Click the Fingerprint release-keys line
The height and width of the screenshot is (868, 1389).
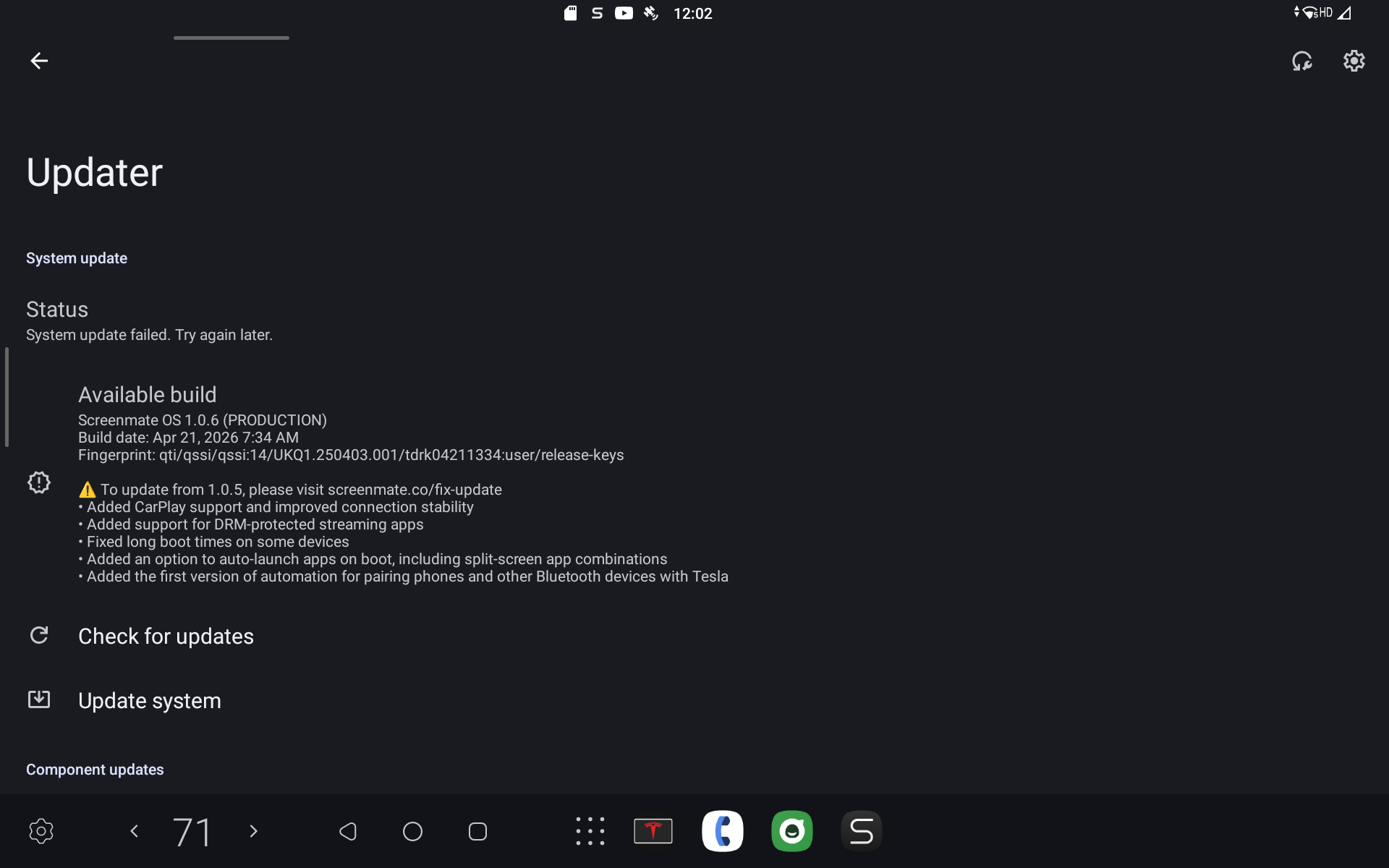[351, 455]
